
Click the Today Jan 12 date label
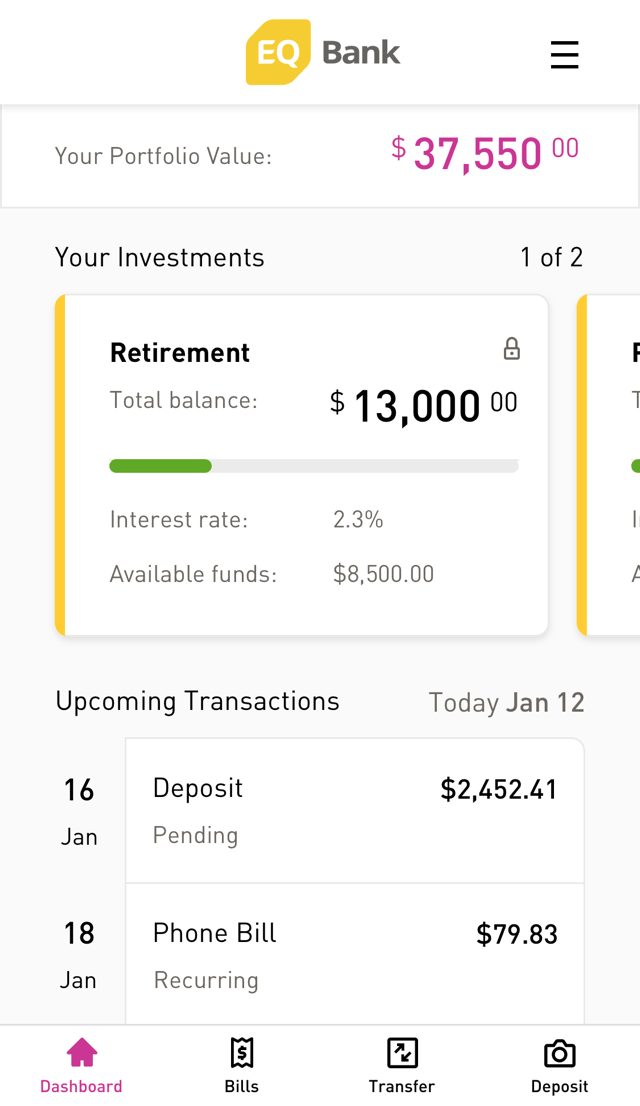(506, 703)
